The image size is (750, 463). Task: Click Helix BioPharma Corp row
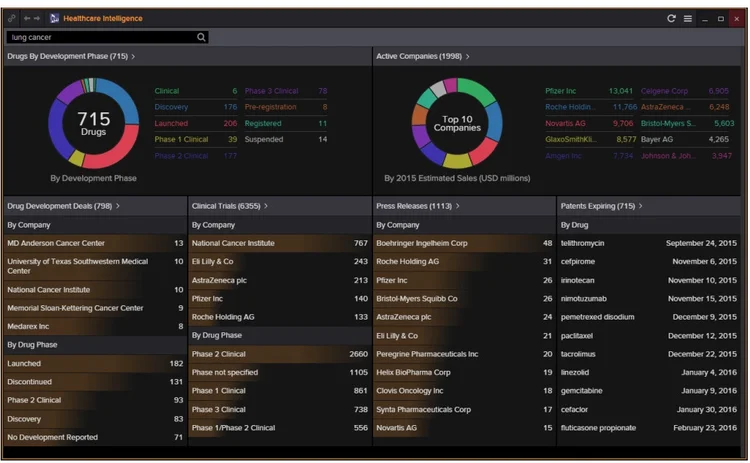(464, 372)
